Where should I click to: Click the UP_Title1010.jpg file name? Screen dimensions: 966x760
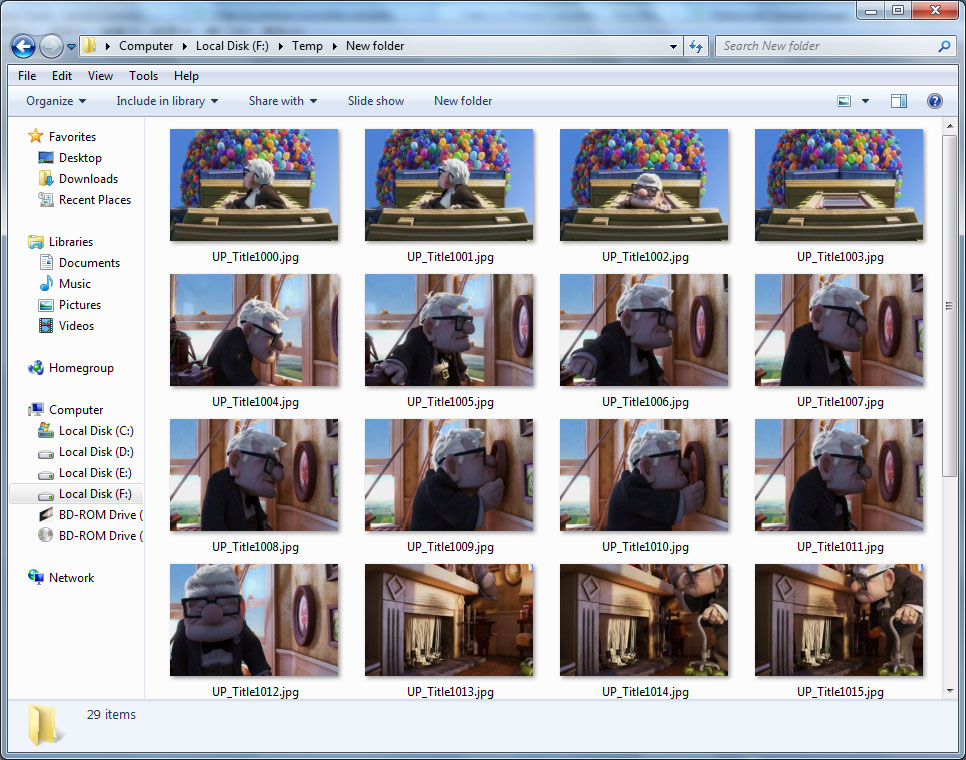645,547
